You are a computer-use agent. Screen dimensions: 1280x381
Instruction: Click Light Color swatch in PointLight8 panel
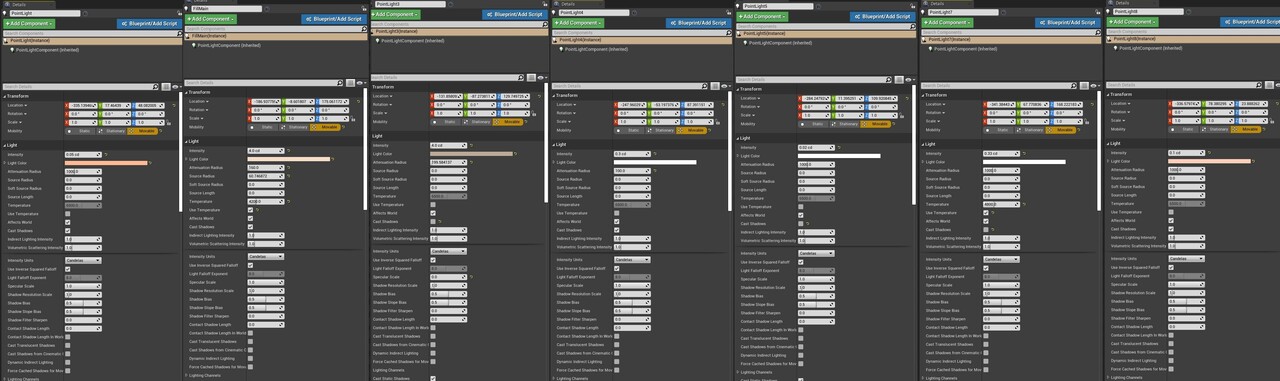pos(1209,161)
